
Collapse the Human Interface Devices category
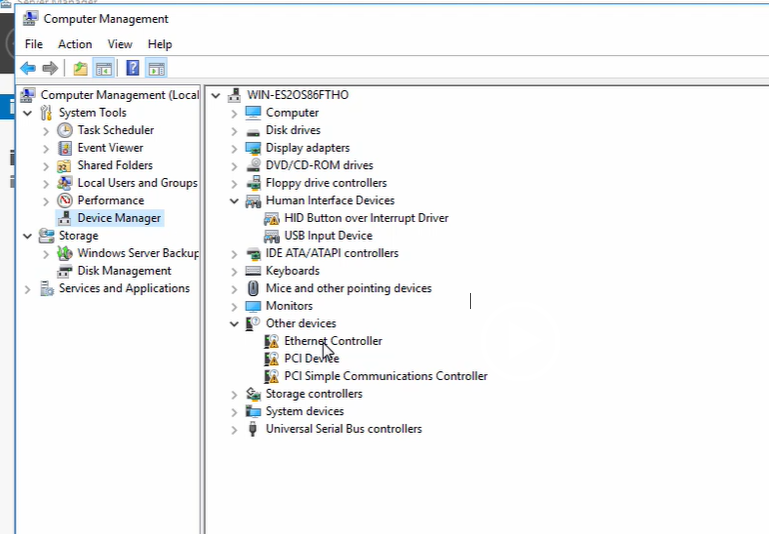pos(234,201)
